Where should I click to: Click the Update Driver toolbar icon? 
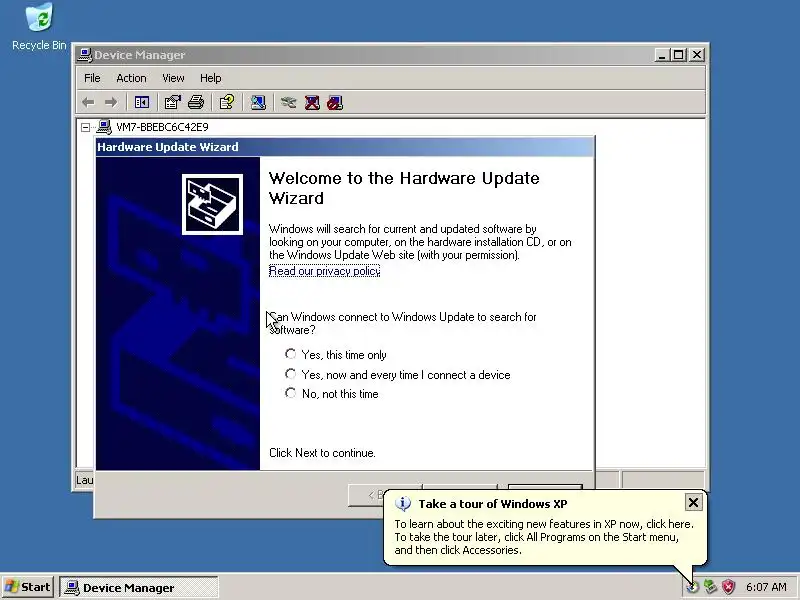(288, 103)
